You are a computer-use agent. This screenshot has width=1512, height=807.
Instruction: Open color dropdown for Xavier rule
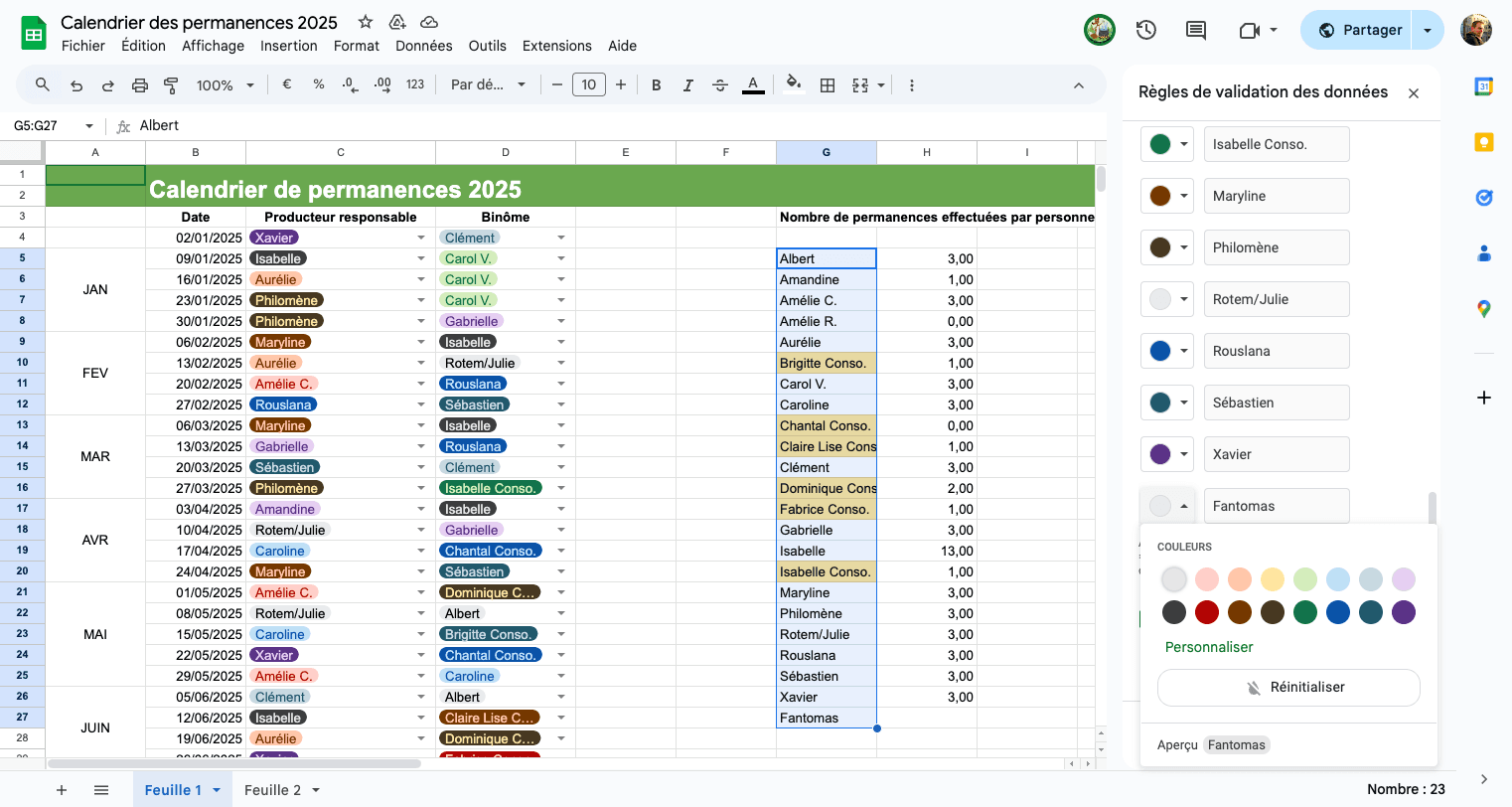click(x=1167, y=454)
